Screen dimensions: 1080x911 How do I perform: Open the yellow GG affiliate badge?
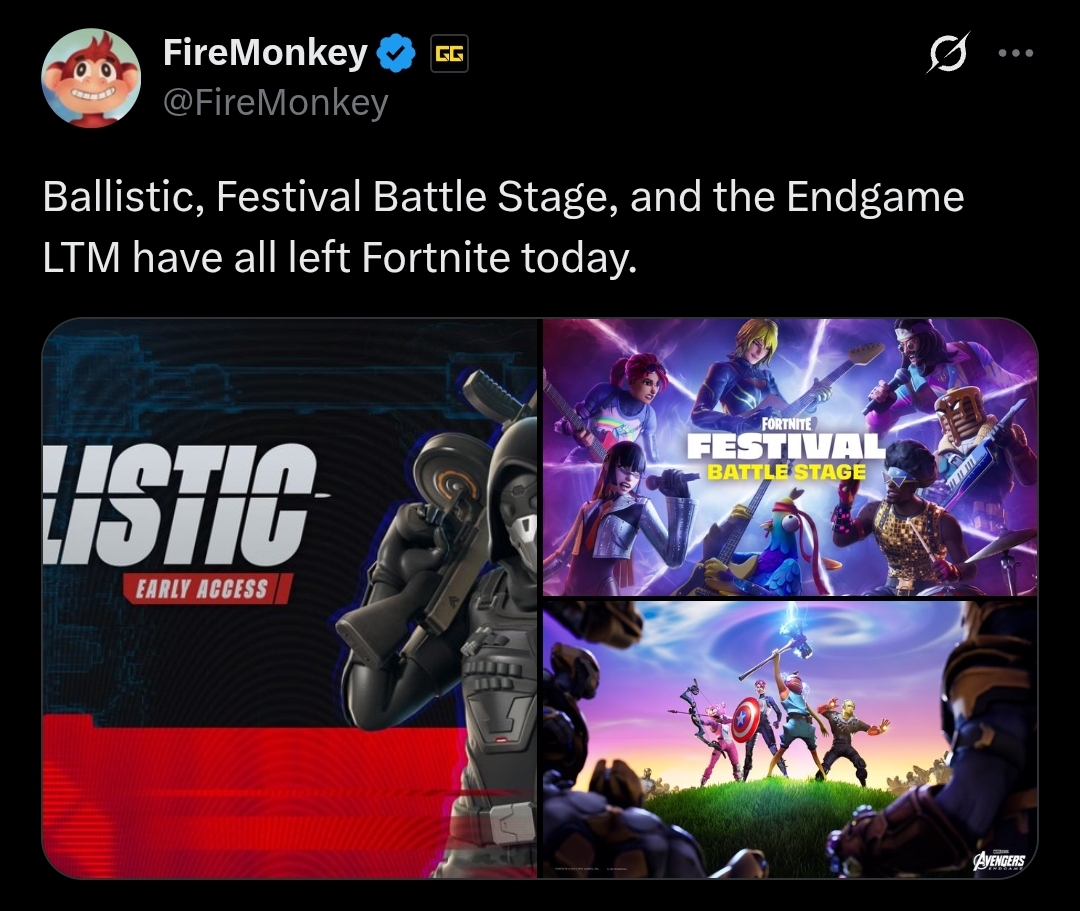(x=449, y=54)
